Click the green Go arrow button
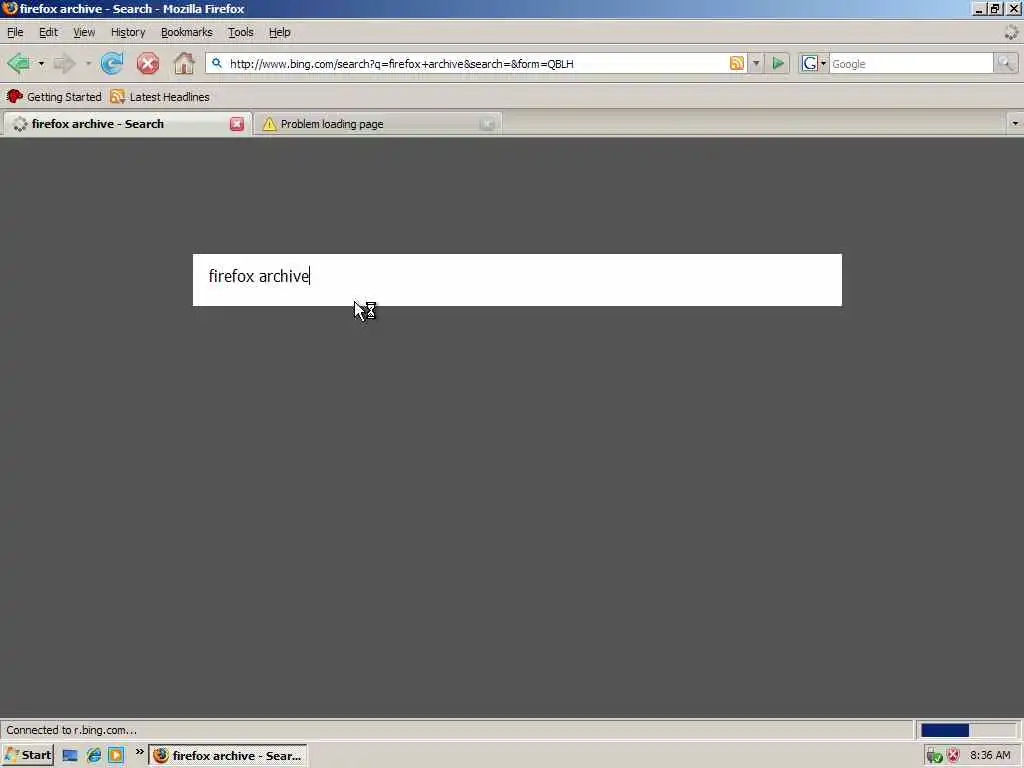The width and height of the screenshot is (1024, 768). coord(777,63)
